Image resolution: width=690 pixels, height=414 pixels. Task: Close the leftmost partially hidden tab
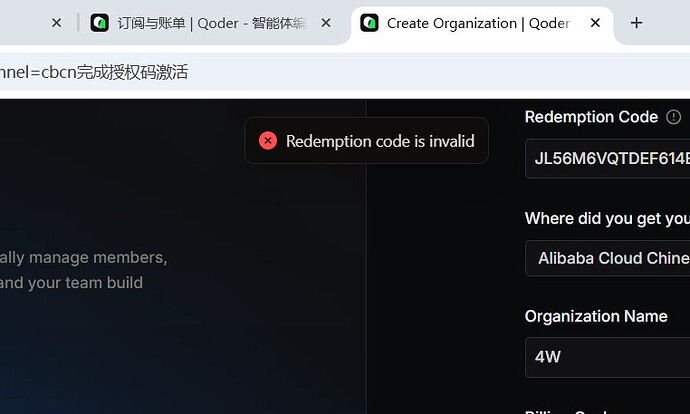point(56,23)
